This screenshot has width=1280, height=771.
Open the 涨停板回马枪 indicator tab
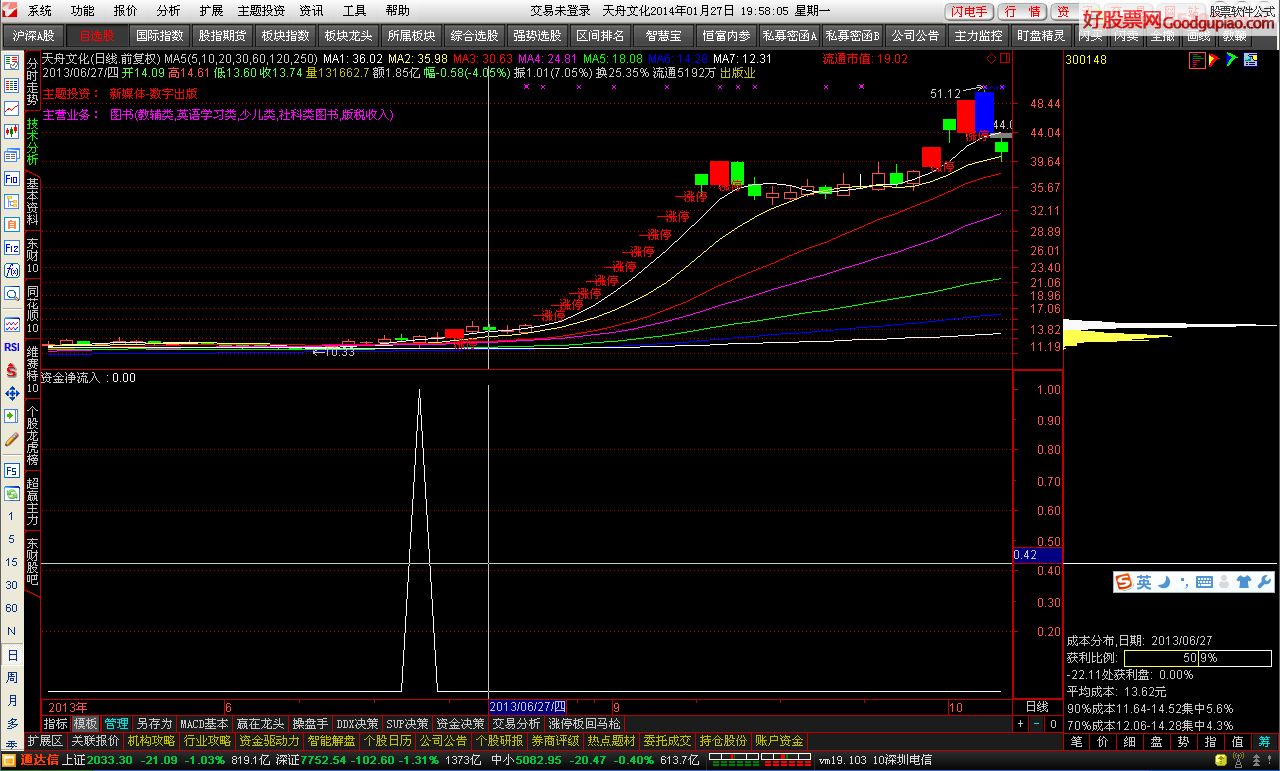pyautogui.click(x=584, y=723)
